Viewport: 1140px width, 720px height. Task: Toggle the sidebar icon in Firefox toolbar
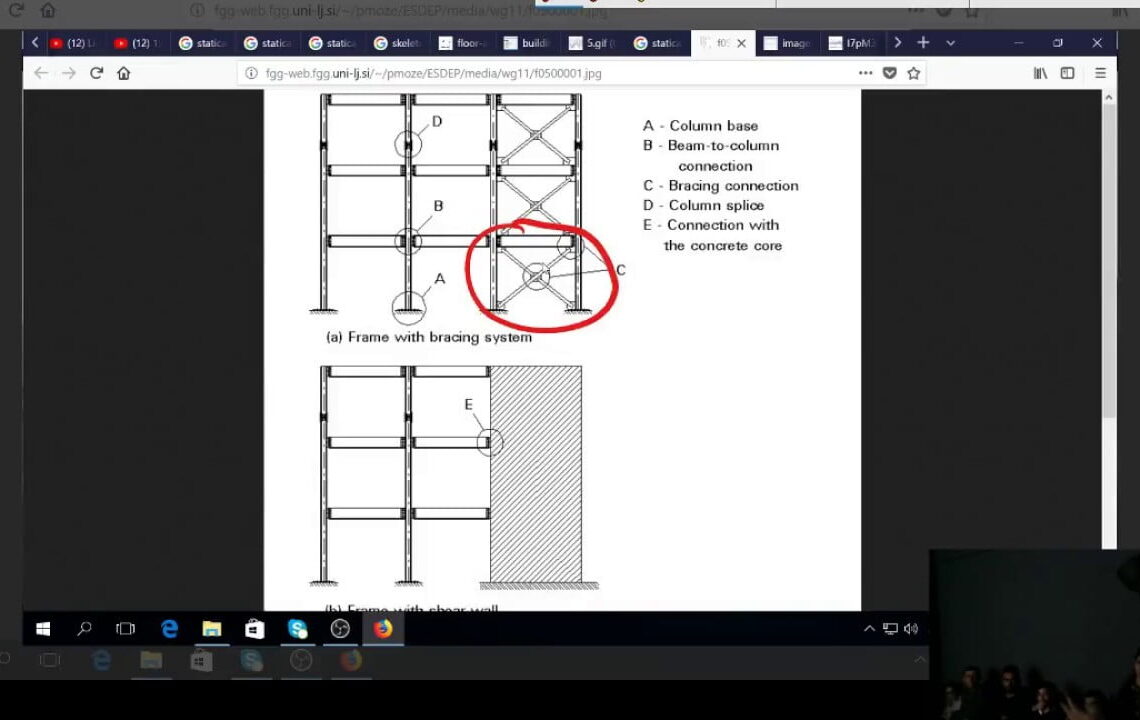coord(1068,73)
